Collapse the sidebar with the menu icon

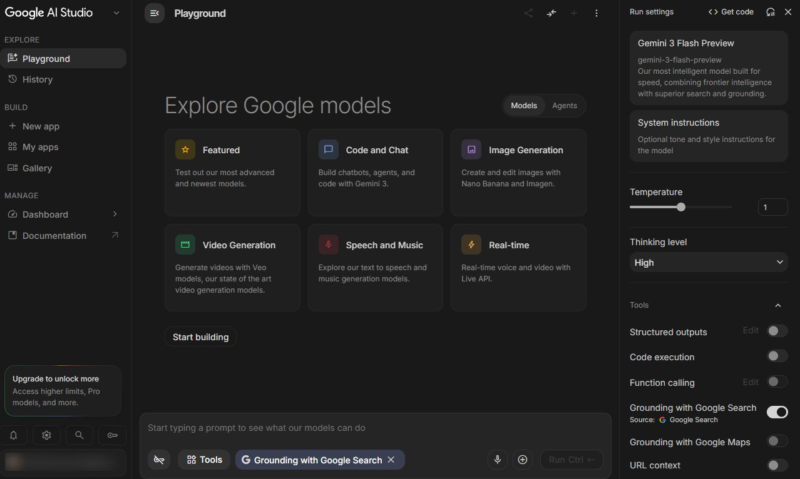tap(155, 13)
